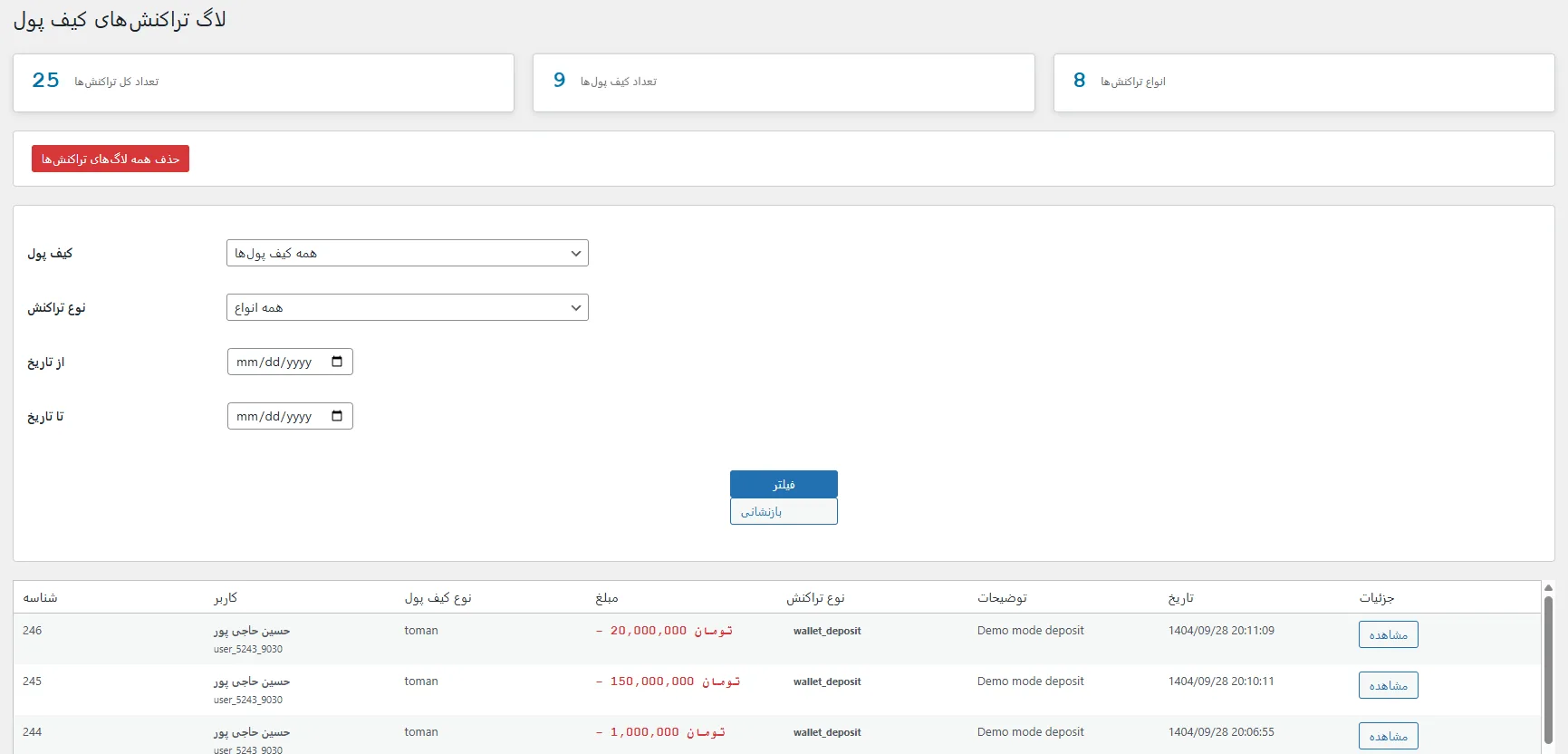Open calendar picker icon in تا تاریخ field
This screenshot has height=754, width=1568.
[x=337, y=416]
